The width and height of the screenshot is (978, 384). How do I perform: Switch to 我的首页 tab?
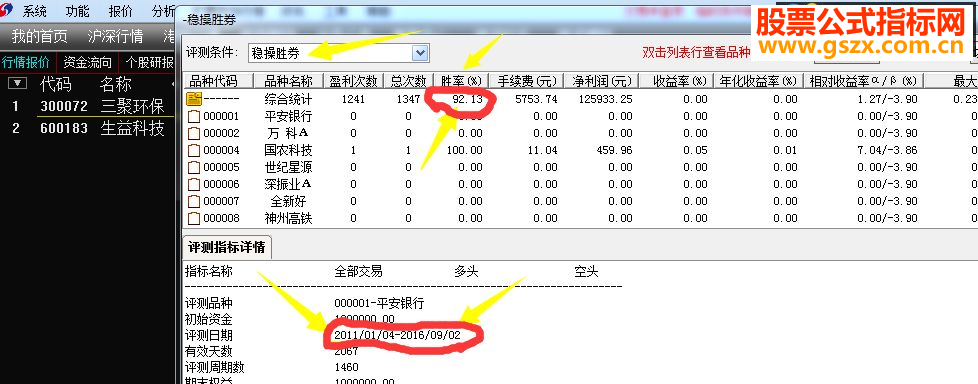(39, 36)
